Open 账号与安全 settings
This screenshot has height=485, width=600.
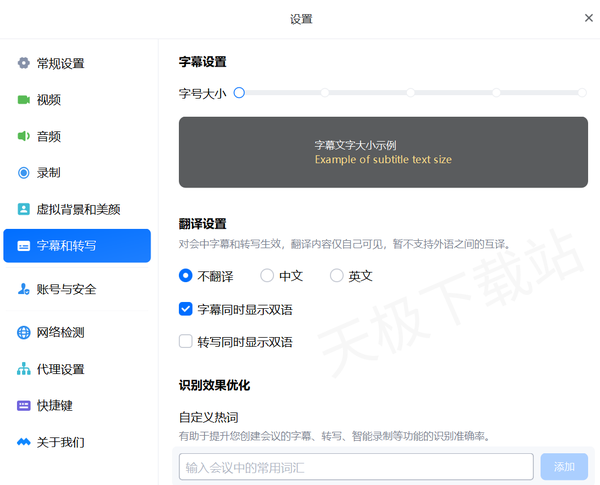pos(77,289)
